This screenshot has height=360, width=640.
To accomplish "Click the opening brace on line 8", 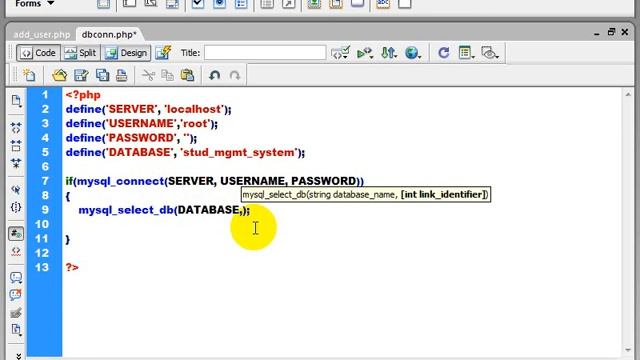I will (68, 196).
